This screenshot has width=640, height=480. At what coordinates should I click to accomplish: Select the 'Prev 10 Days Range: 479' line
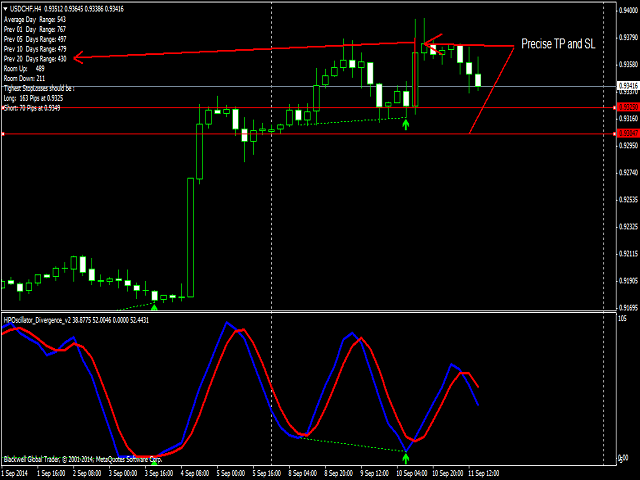(x=35, y=49)
